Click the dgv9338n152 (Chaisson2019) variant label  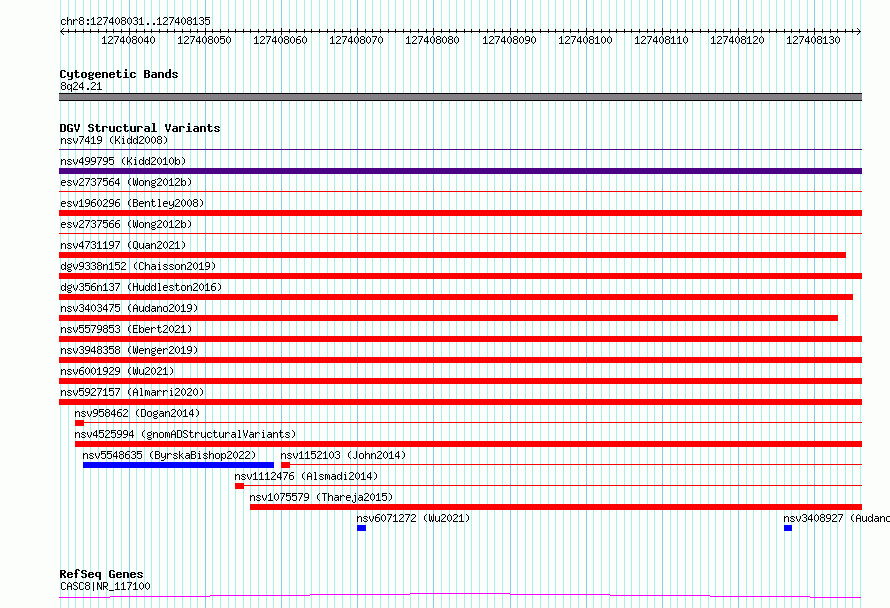tap(138, 266)
